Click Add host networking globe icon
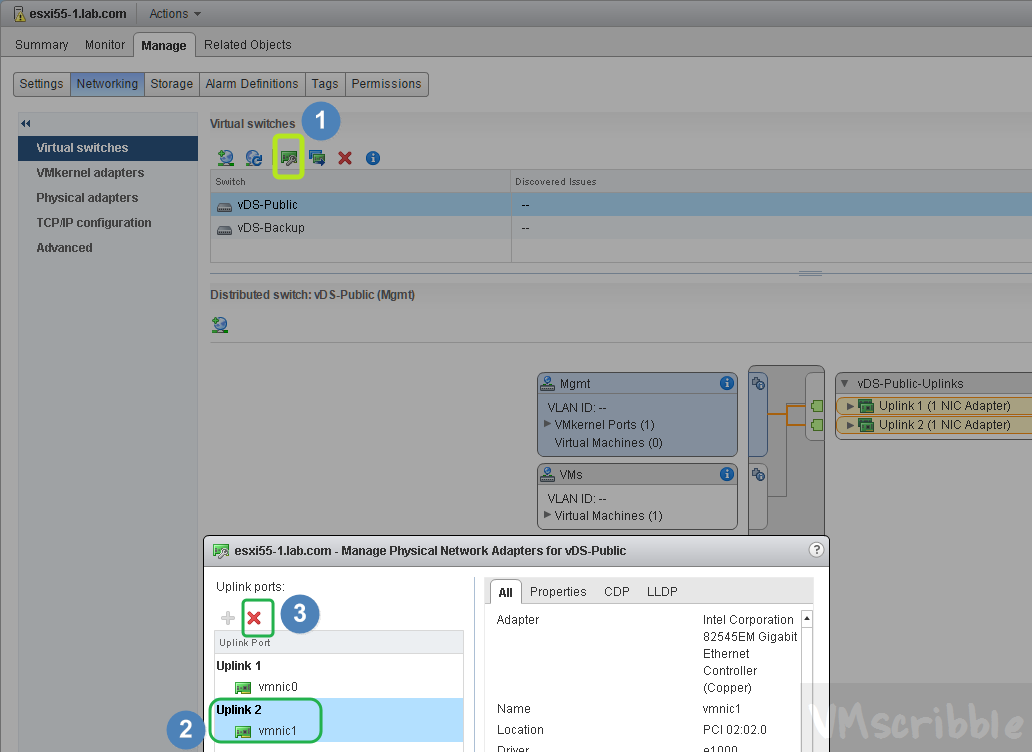 [x=226, y=158]
